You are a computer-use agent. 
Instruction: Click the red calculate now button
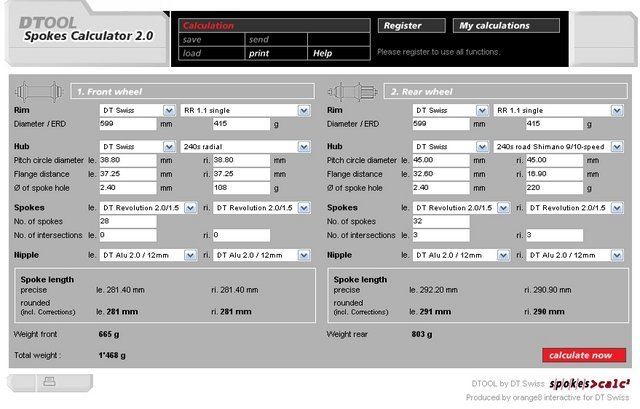[x=584, y=355]
